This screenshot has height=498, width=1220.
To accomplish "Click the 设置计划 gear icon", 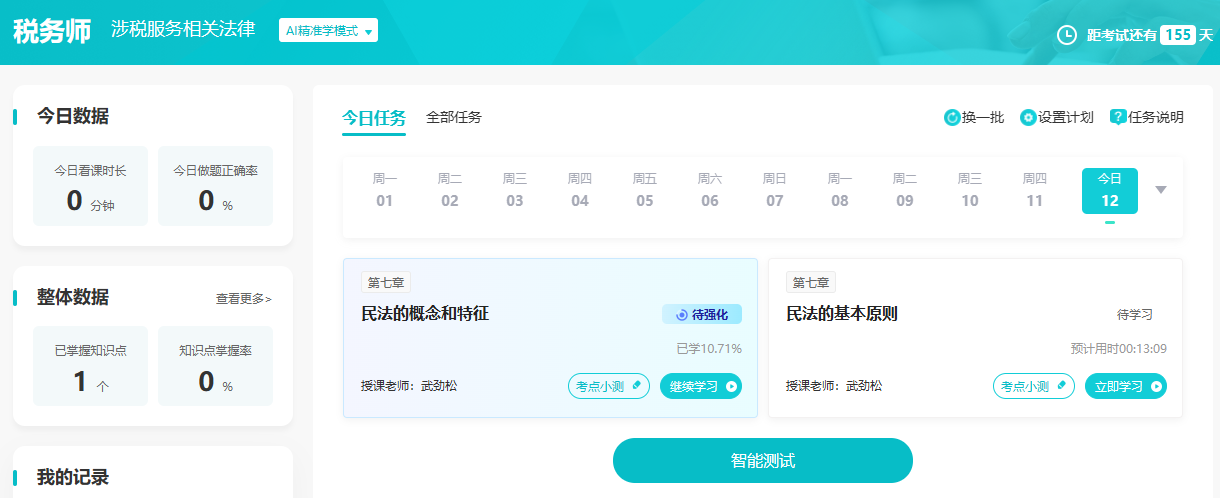I will click(x=1028, y=118).
